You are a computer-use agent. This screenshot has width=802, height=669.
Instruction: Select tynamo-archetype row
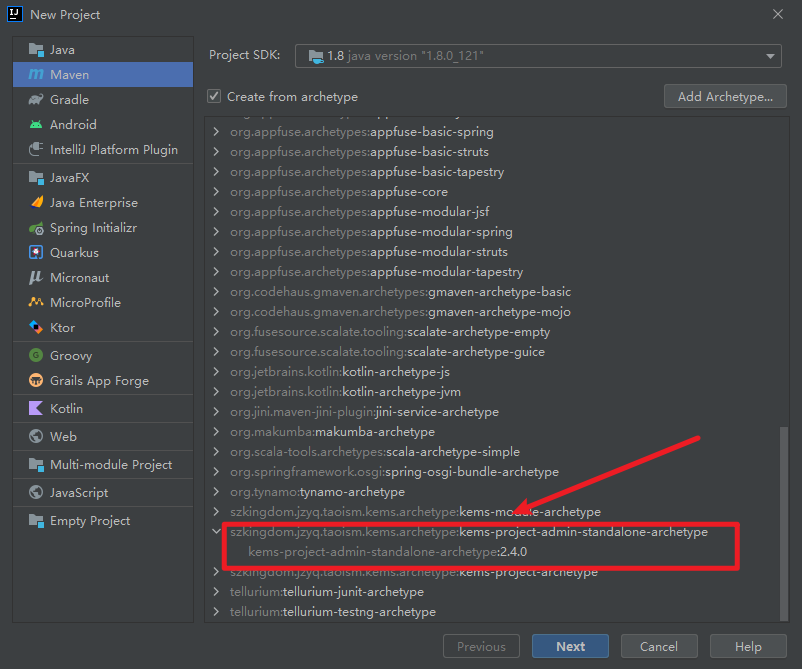317,492
